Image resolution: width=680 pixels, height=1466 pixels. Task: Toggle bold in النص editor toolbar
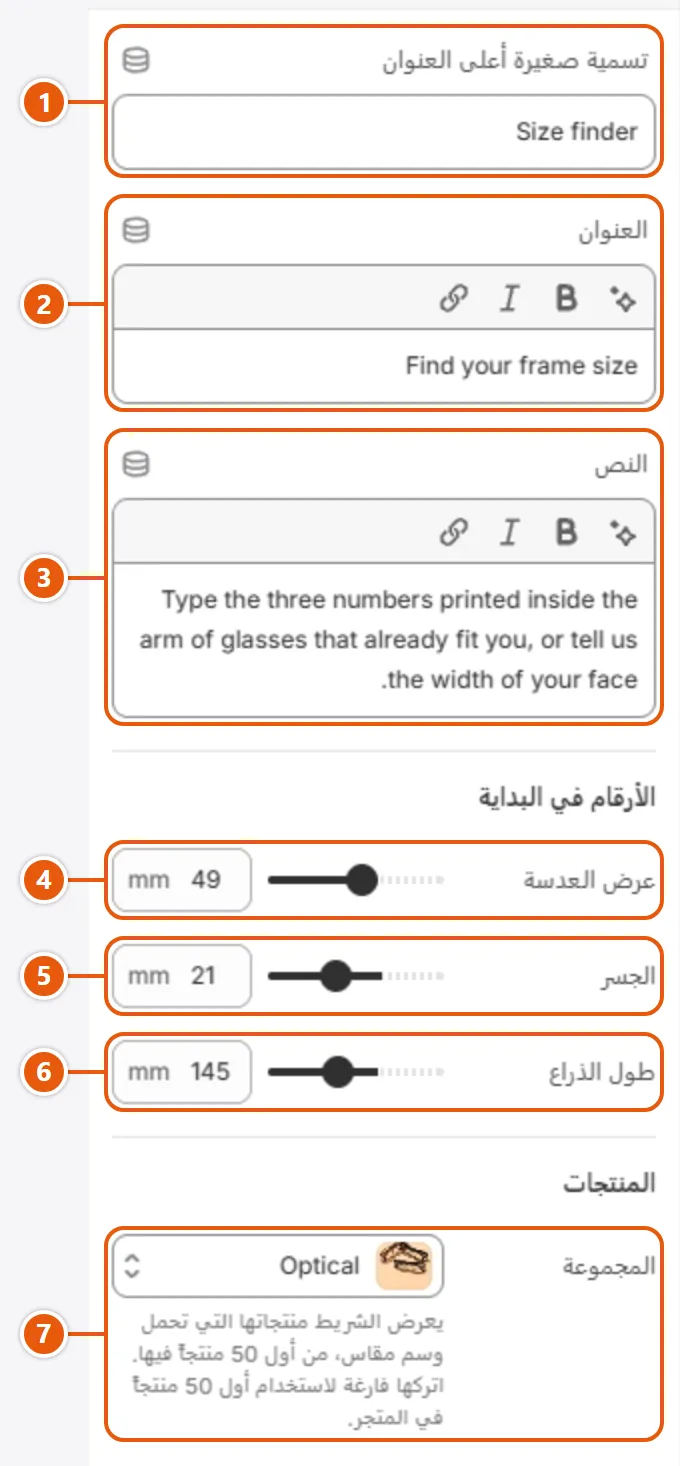[566, 532]
